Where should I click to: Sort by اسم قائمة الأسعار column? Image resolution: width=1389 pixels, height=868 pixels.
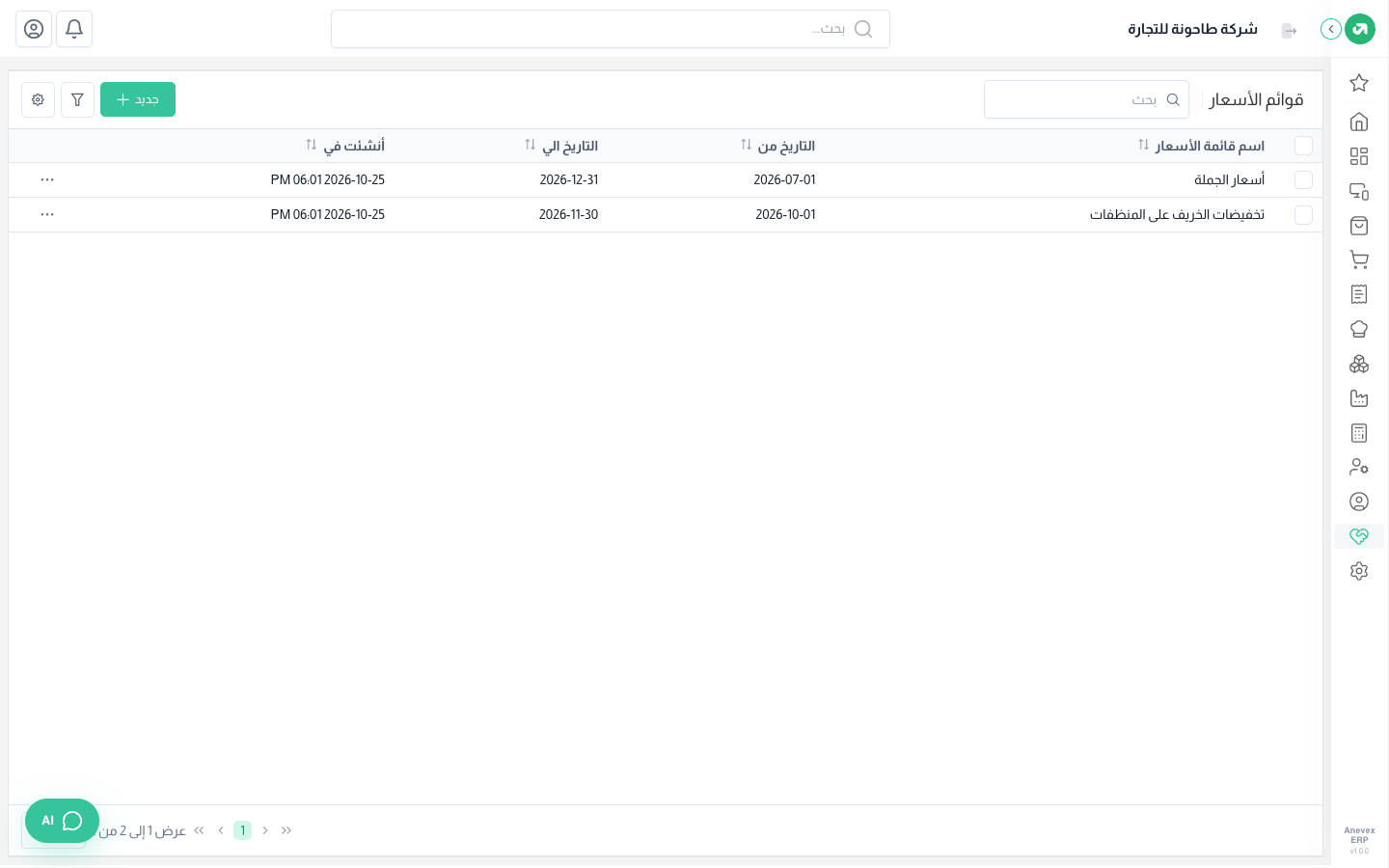click(1143, 145)
